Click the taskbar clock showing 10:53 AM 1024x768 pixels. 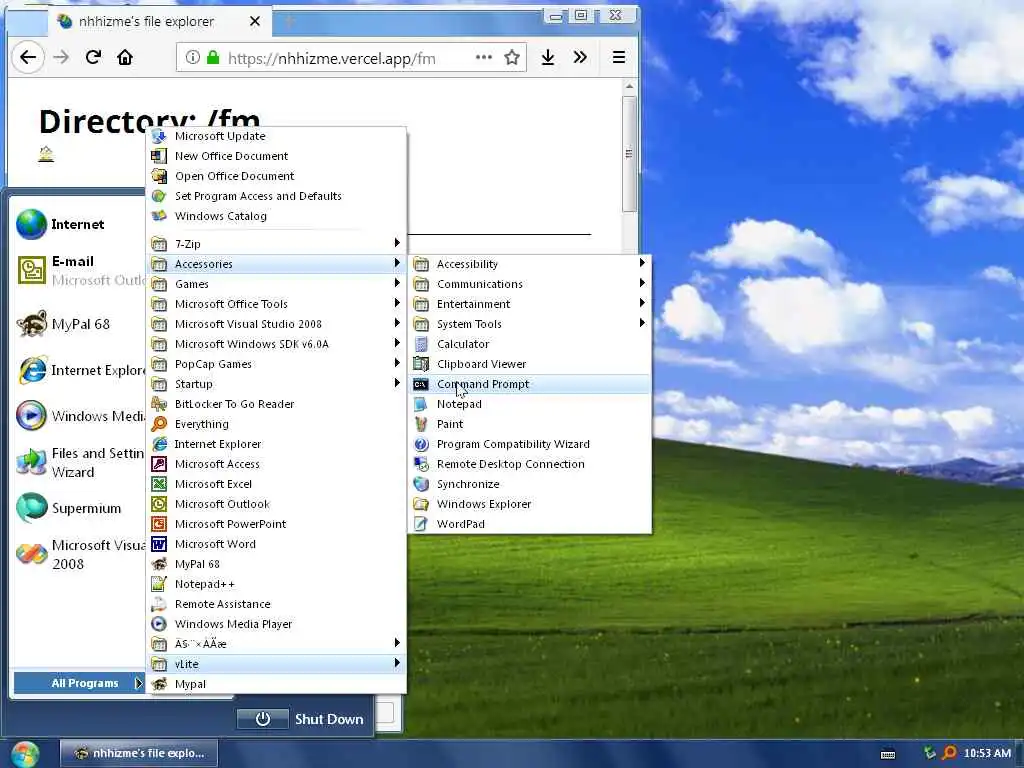click(x=987, y=753)
